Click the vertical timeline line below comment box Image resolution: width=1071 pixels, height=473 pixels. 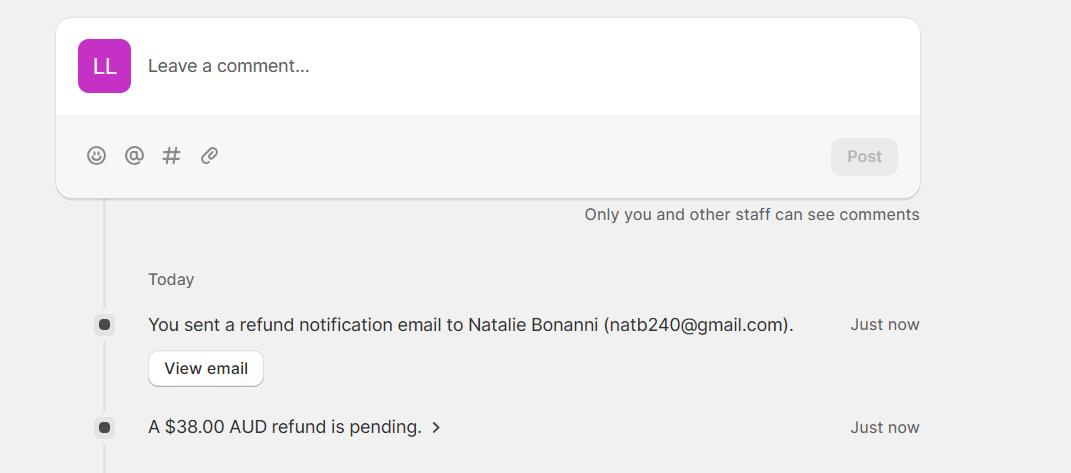tap(105, 253)
